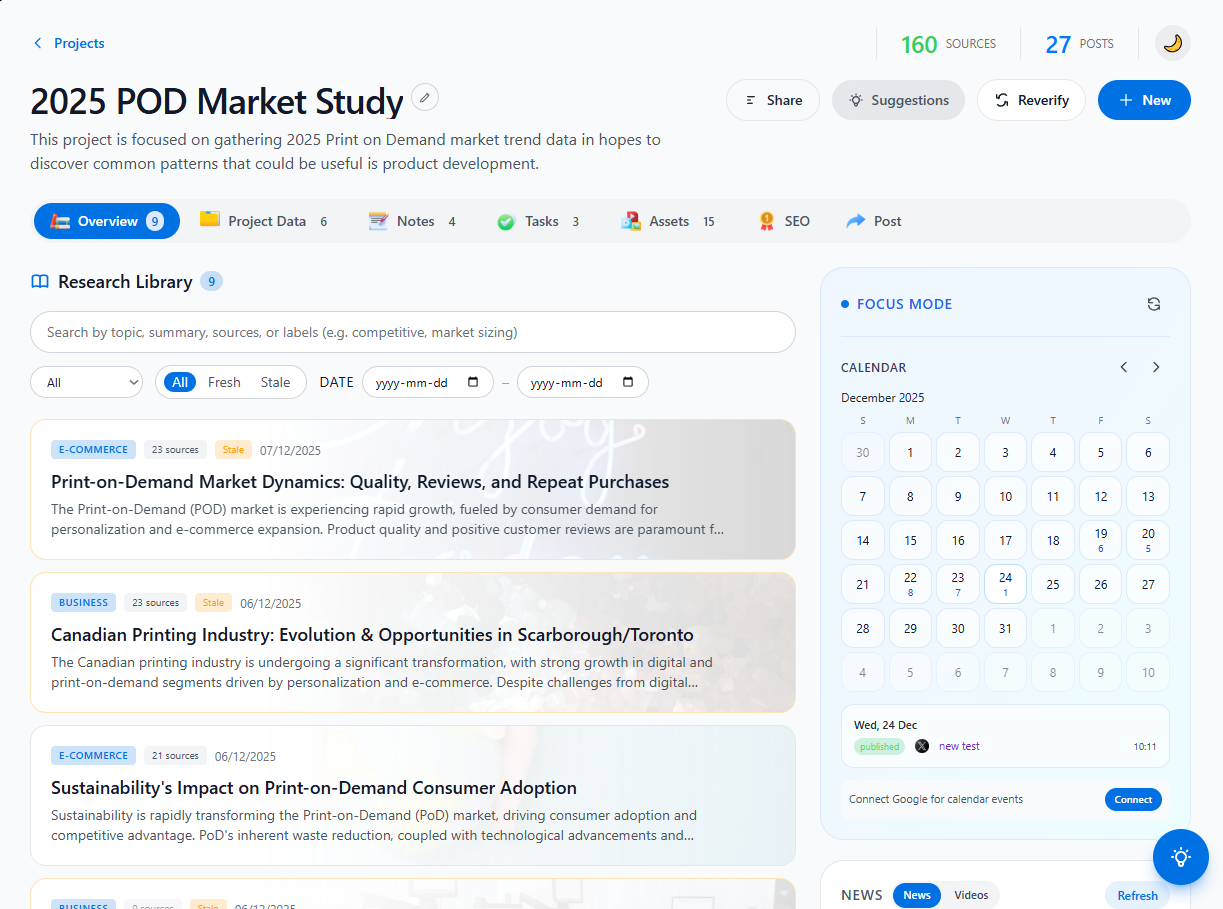This screenshot has width=1223, height=909.
Task: Select December 1 on calendar
Action: (910, 452)
